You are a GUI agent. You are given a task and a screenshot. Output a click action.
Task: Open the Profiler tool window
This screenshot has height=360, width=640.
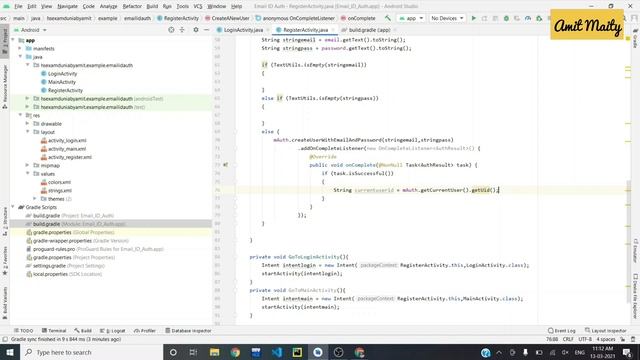click(x=145, y=331)
